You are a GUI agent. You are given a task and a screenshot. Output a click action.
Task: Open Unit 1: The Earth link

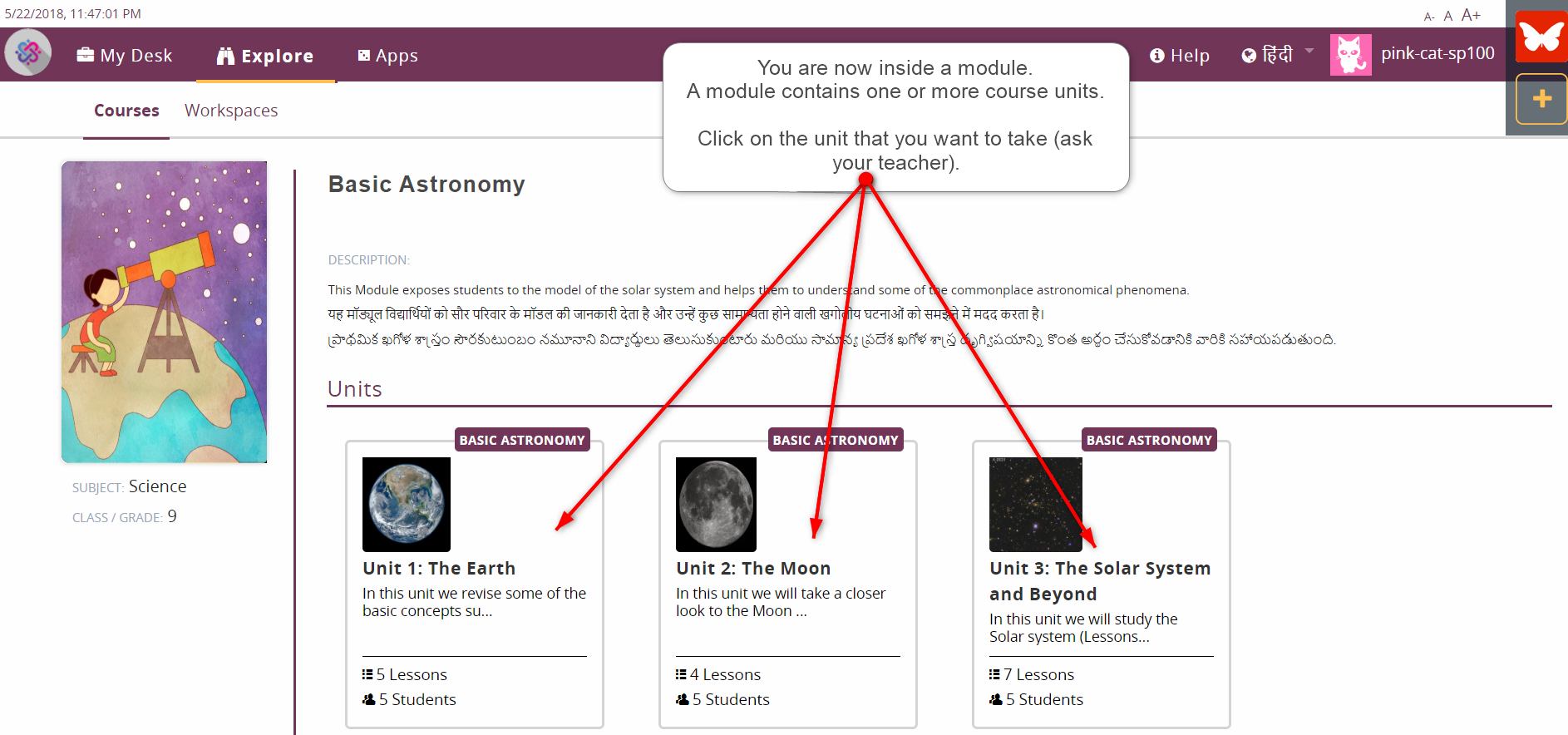click(x=439, y=569)
